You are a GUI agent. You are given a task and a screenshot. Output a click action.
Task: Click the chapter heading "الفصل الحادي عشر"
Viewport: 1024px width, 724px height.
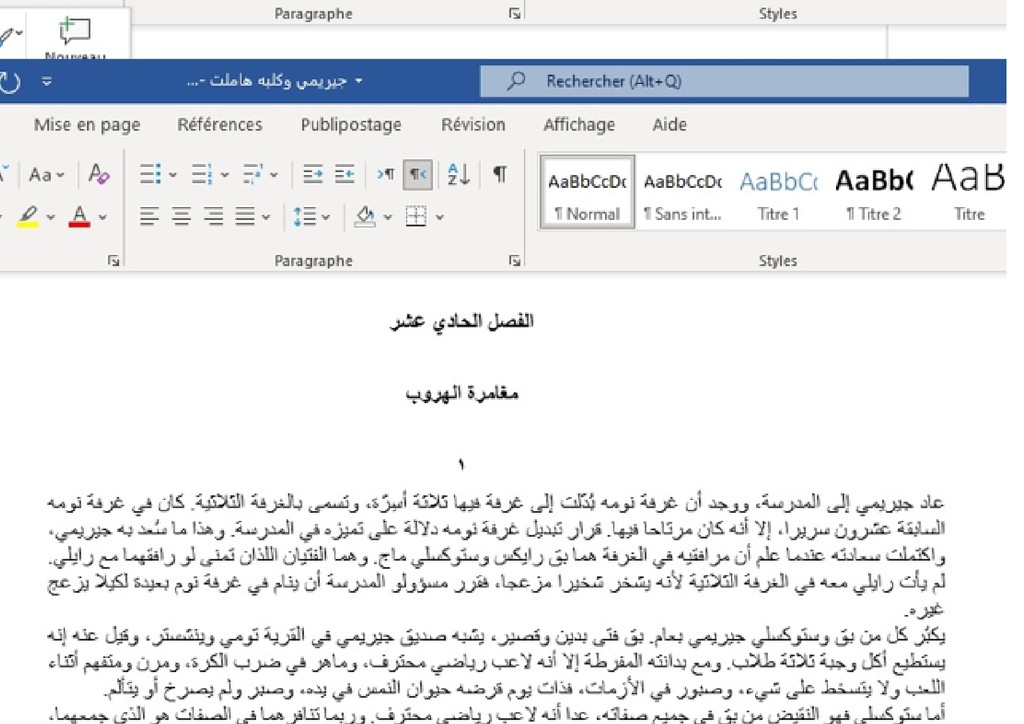462,322
